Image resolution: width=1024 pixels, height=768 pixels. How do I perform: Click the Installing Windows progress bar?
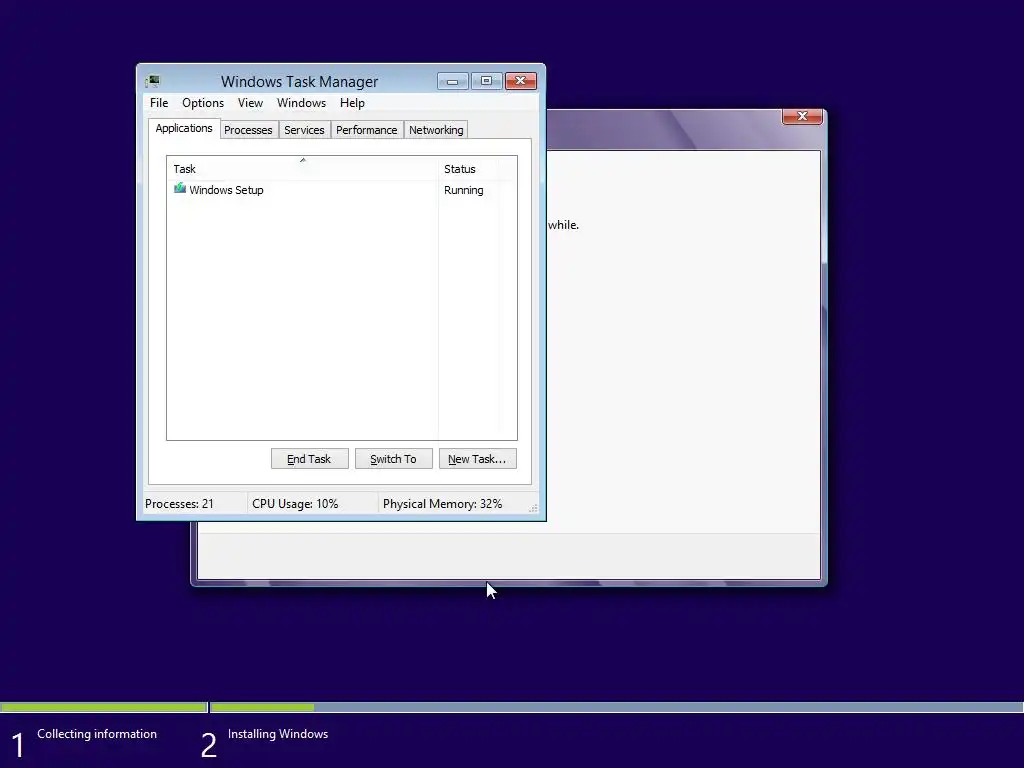[x=616, y=707]
